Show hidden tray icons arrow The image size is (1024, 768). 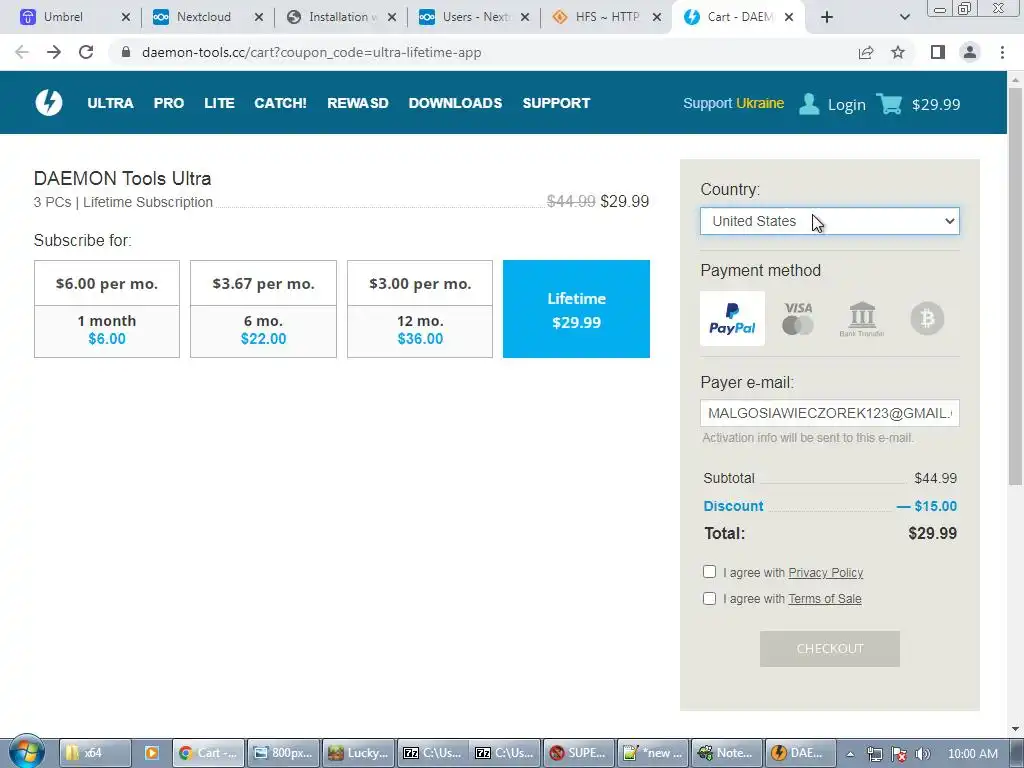850,754
